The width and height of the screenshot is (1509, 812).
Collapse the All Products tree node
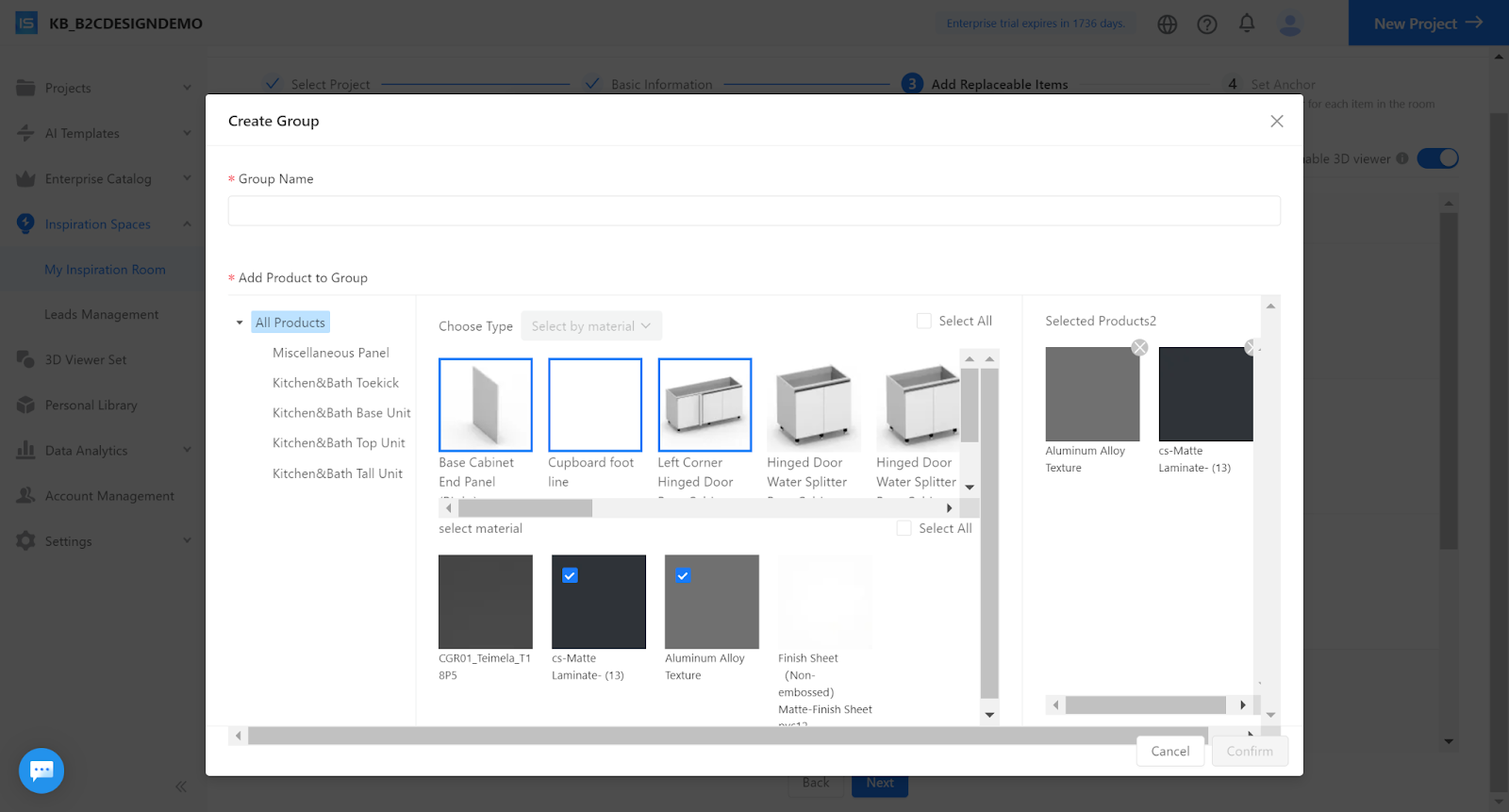pyautogui.click(x=240, y=323)
